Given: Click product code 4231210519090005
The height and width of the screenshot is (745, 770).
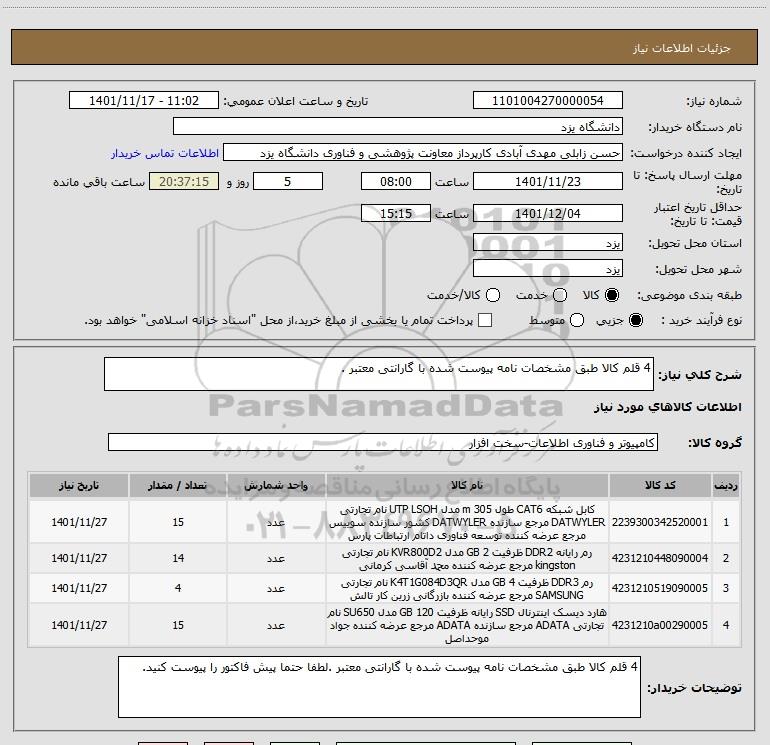Looking at the screenshot, I should pos(660,588).
